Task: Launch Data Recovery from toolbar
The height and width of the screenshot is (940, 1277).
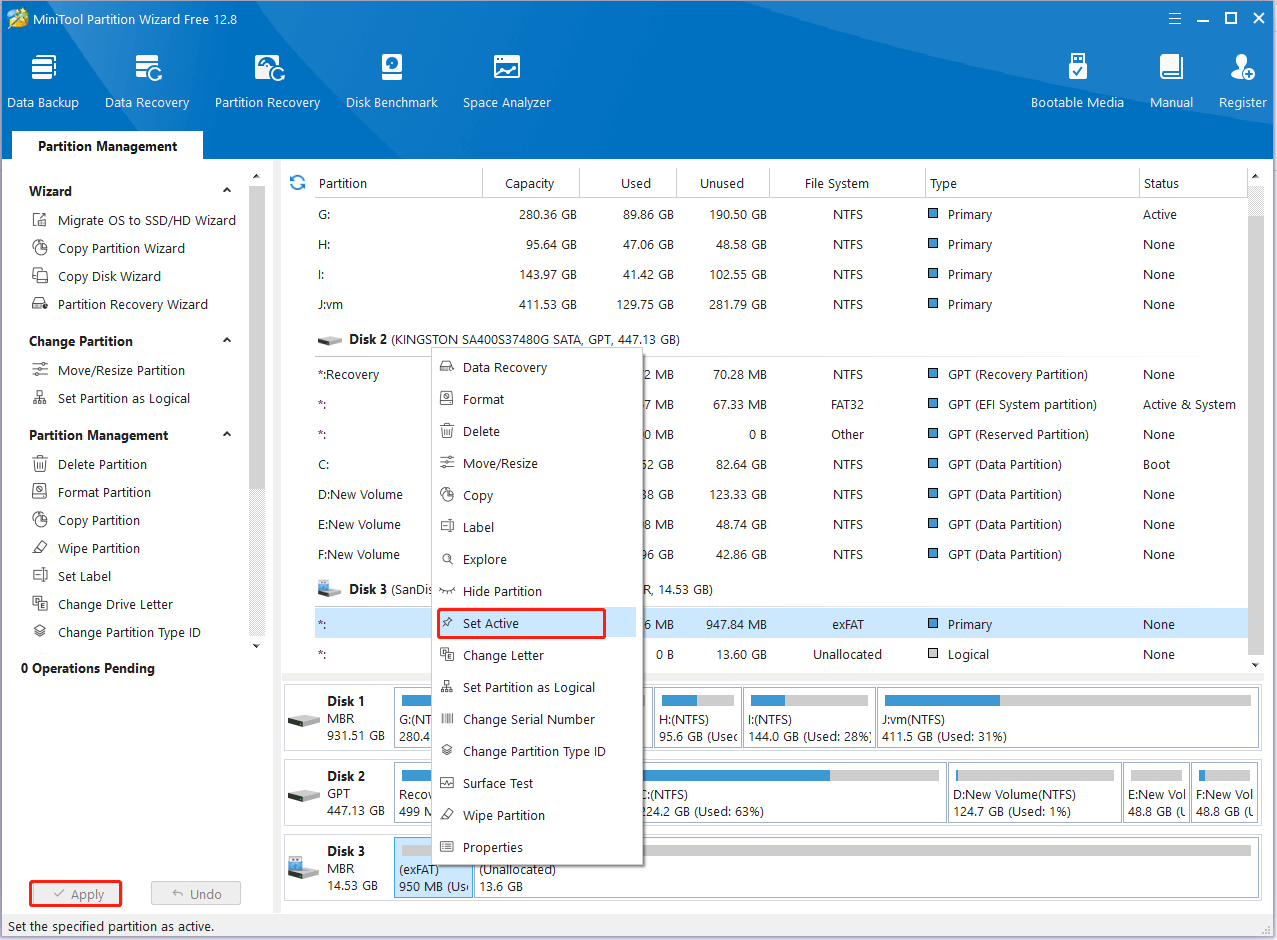Action: click(x=147, y=81)
